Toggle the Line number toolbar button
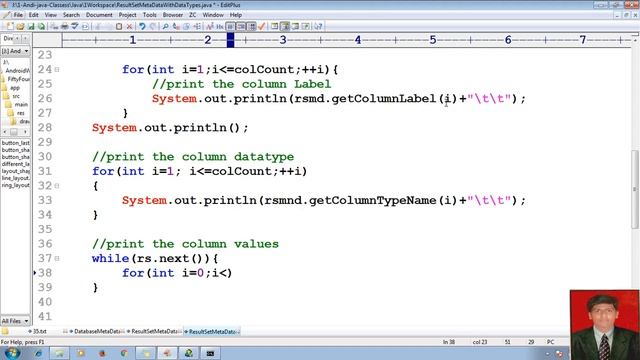The image size is (640, 360). (241, 27)
